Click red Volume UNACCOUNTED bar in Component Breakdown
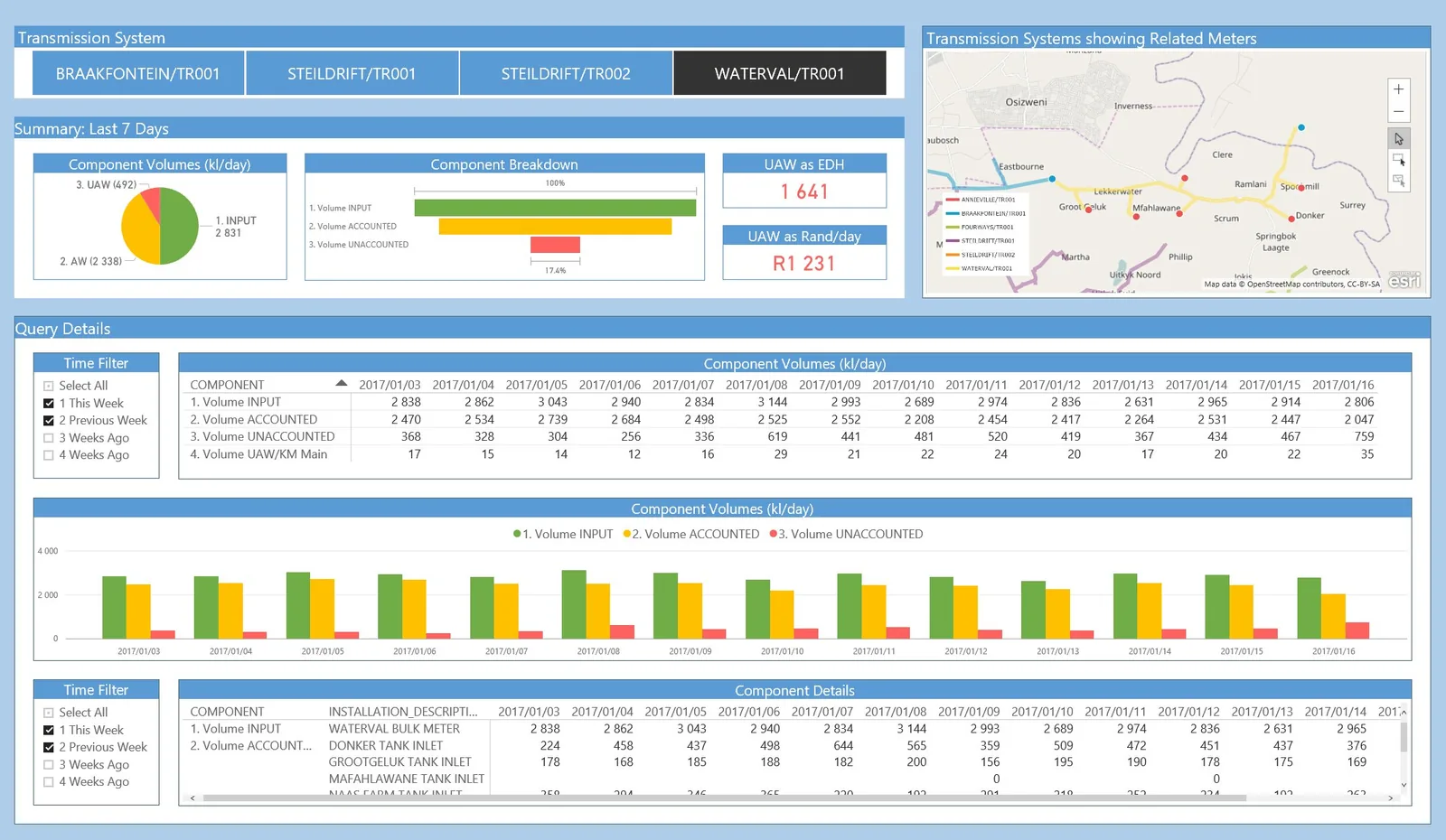 [x=555, y=245]
